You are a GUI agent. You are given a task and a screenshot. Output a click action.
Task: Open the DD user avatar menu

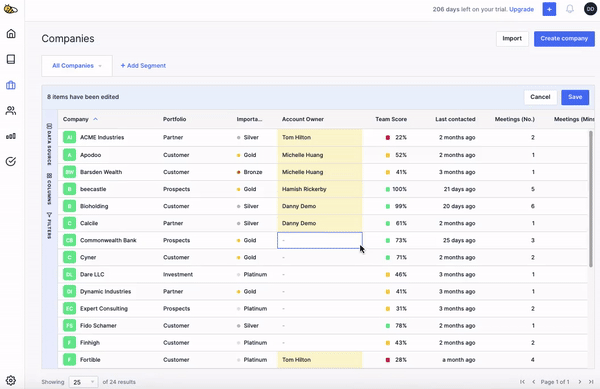point(590,9)
